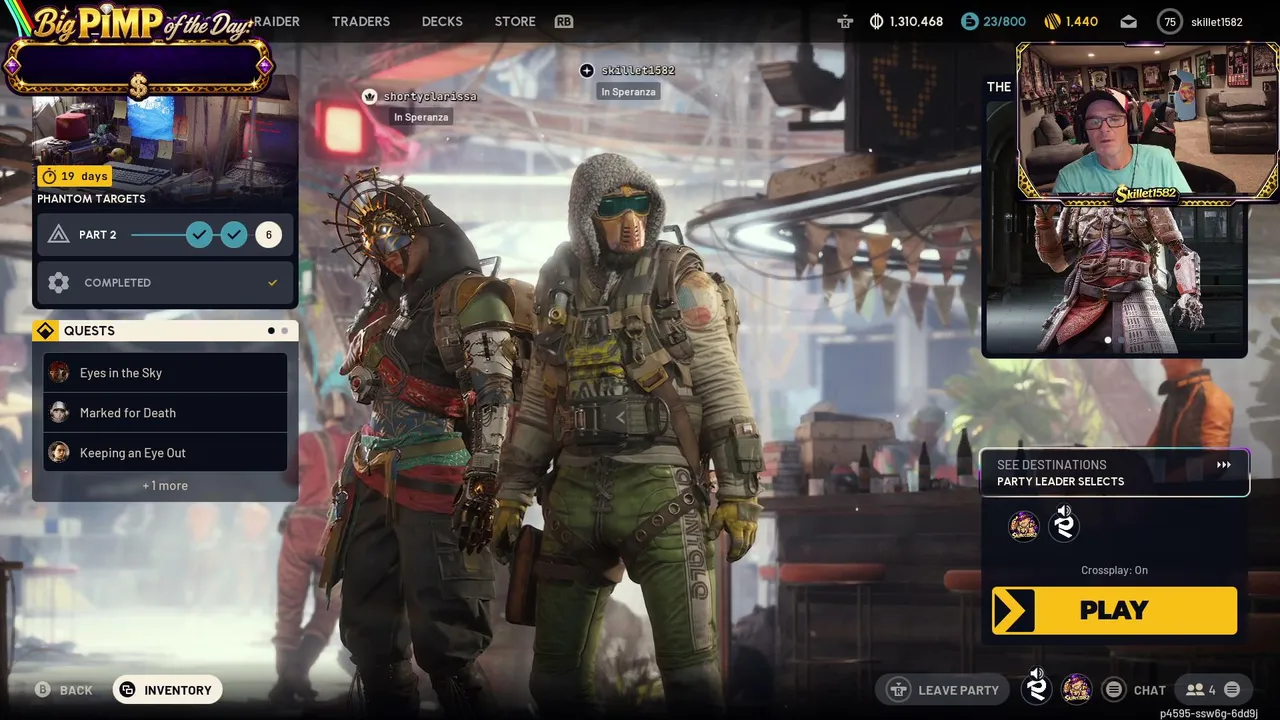
Task: Click the white logo party avatar above Crossplay
Action: pyautogui.click(x=1063, y=526)
